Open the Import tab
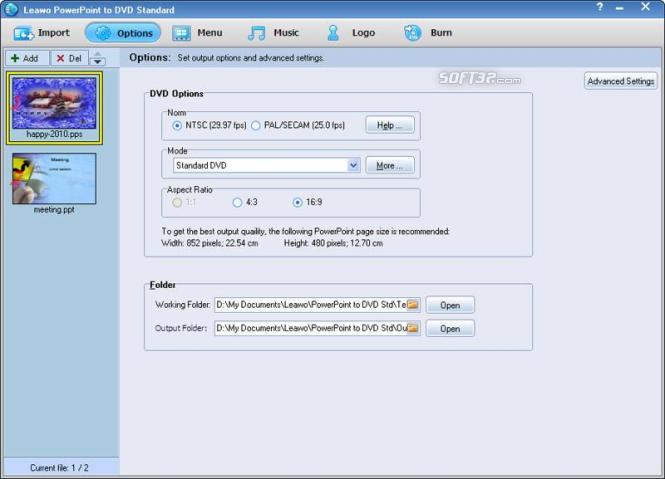 [41, 33]
